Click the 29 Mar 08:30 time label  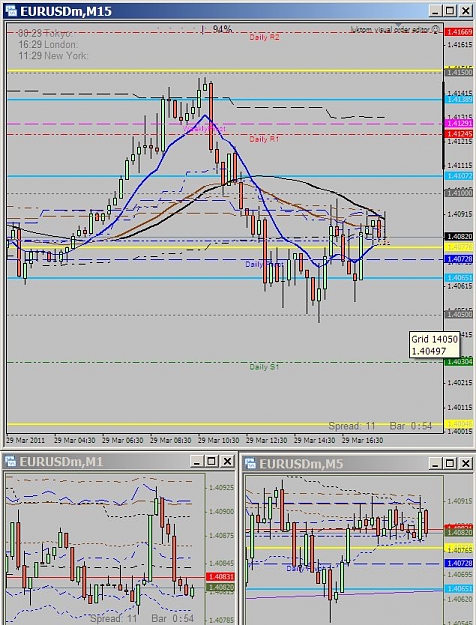click(171, 440)
